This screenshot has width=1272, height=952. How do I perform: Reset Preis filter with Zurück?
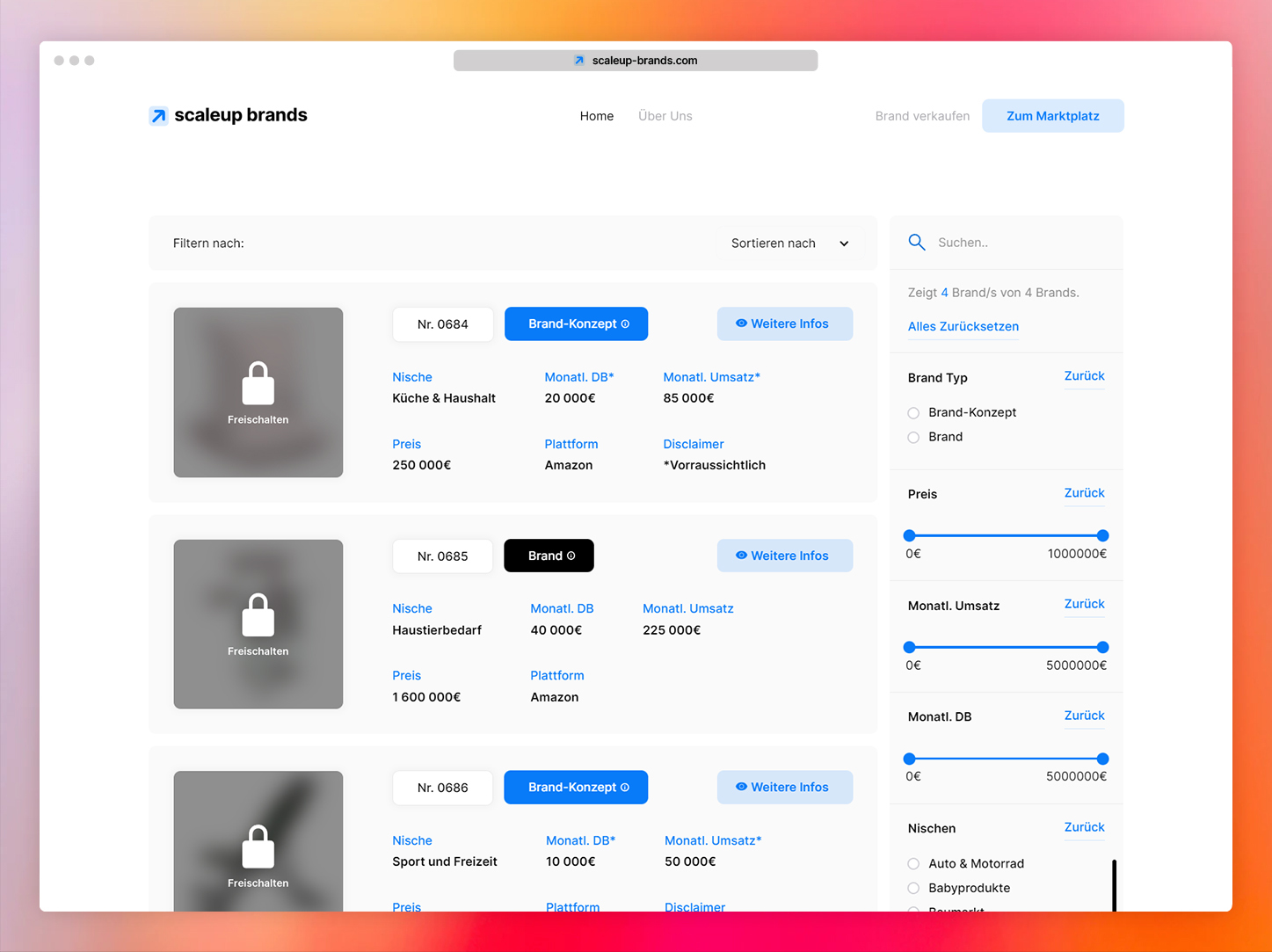[1085, 493]
